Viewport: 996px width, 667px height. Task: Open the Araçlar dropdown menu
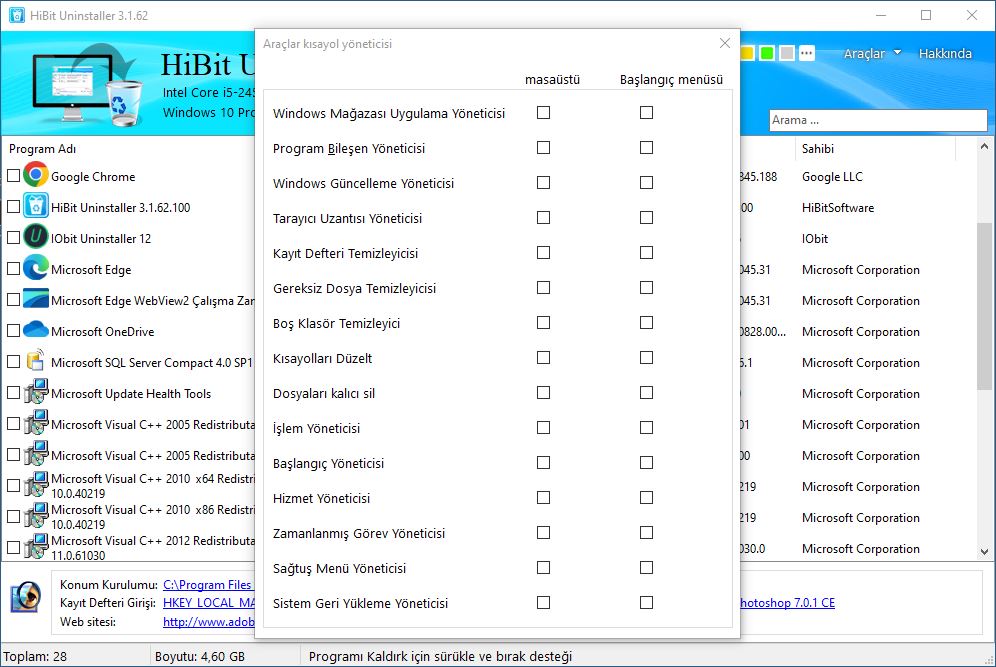(x=872, y=53)
